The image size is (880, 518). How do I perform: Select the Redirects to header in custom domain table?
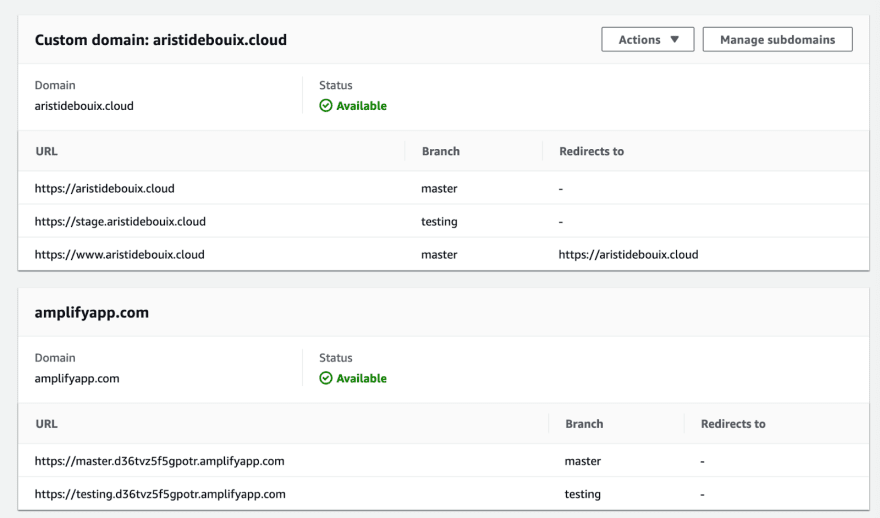[592, 152]
